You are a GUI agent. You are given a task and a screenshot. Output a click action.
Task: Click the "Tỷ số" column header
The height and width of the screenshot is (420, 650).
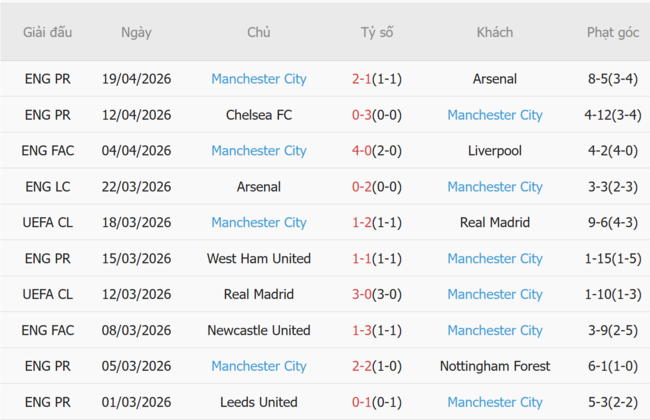[x=377, y=32]
